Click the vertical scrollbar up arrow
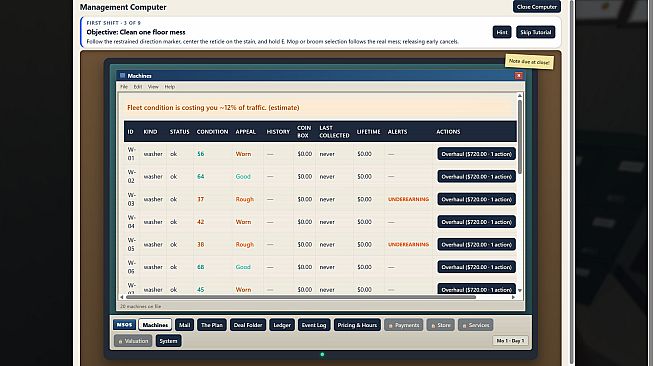The image size is (654, 366). (520, 96)
